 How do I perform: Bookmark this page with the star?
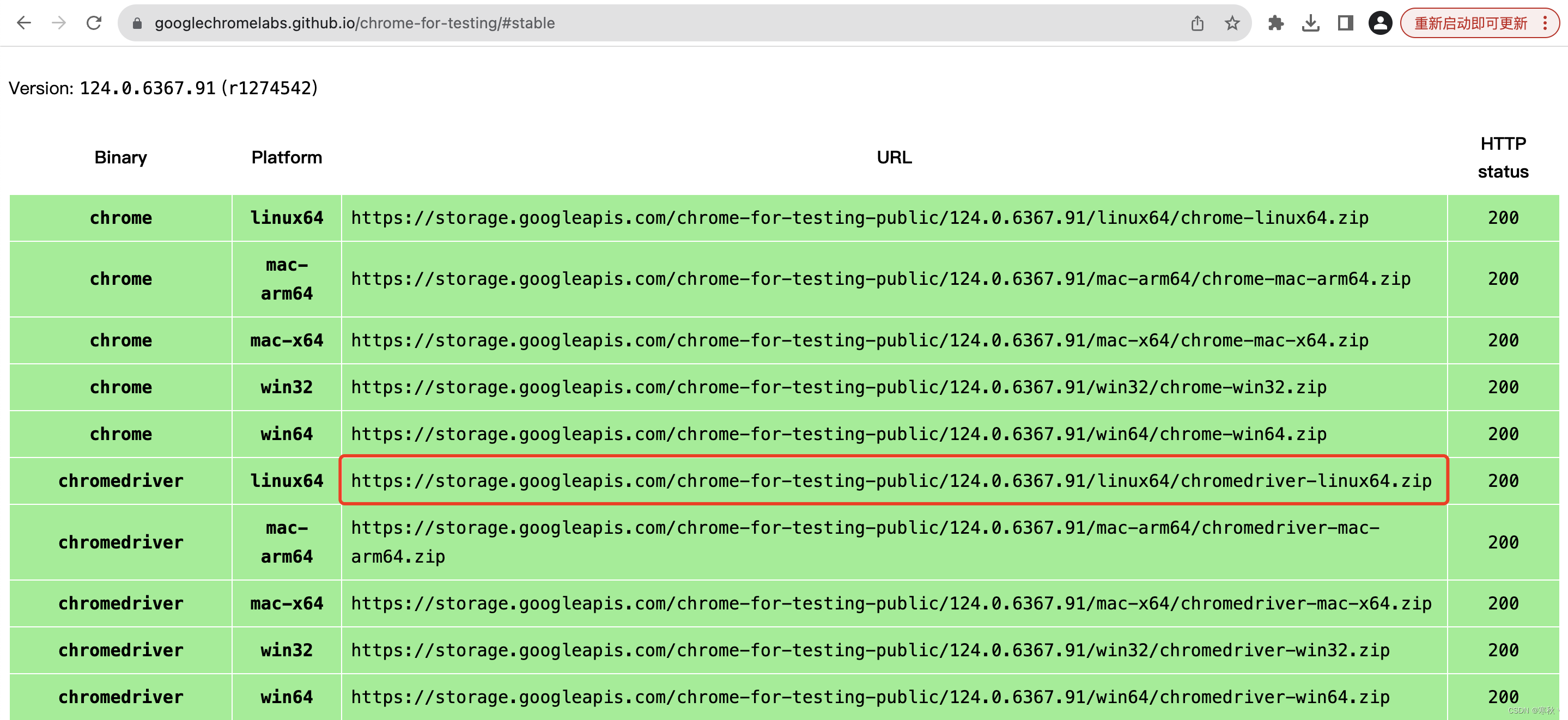1232,23
